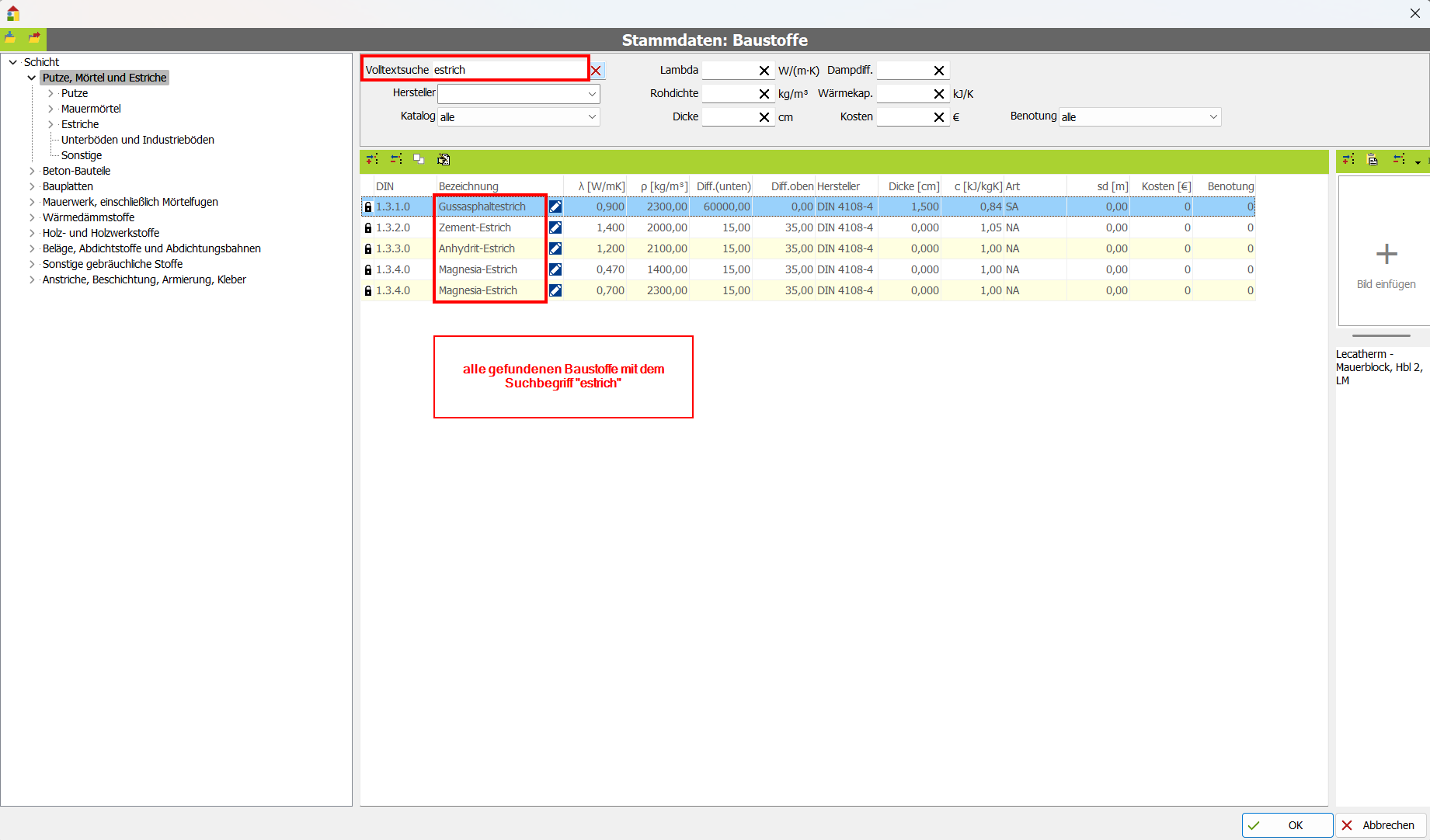1430x840 pixels.
Task: Click Bild einfügen to add image
Action: (x=1386, y=264)
